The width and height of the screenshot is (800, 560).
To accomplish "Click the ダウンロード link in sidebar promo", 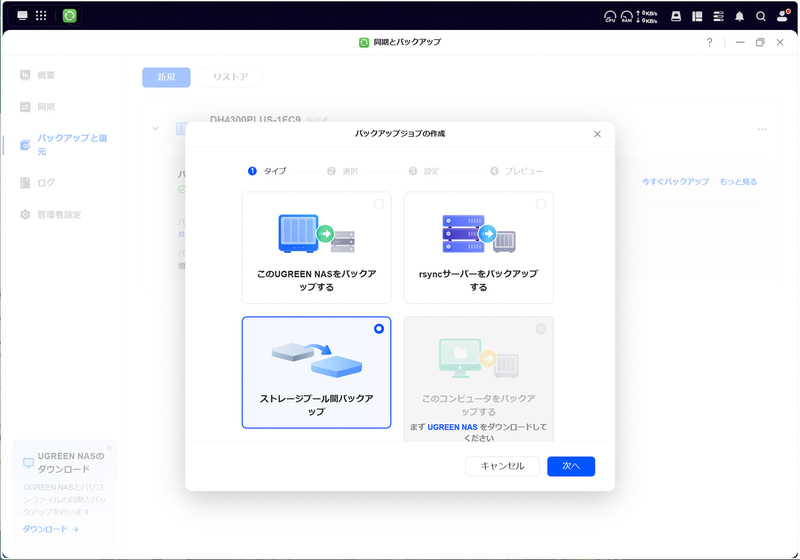I will [x=50, y=529].
